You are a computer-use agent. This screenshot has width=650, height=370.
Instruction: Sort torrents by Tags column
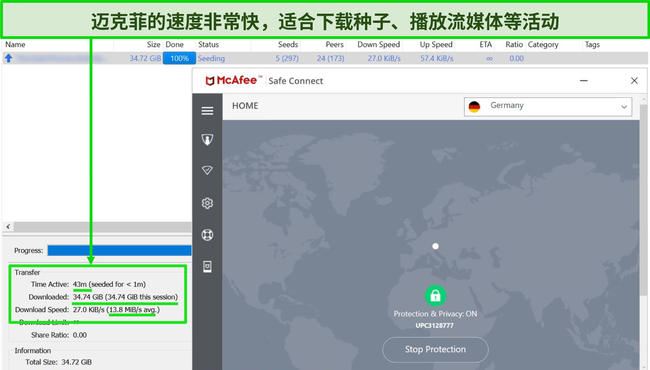[x=592, y=44]
